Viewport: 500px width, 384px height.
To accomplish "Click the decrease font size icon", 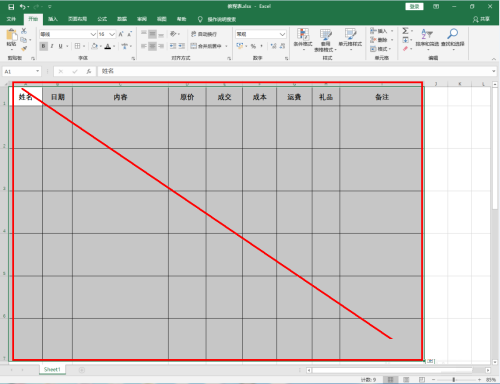I will pyautogui.click(x=129, y=34).
